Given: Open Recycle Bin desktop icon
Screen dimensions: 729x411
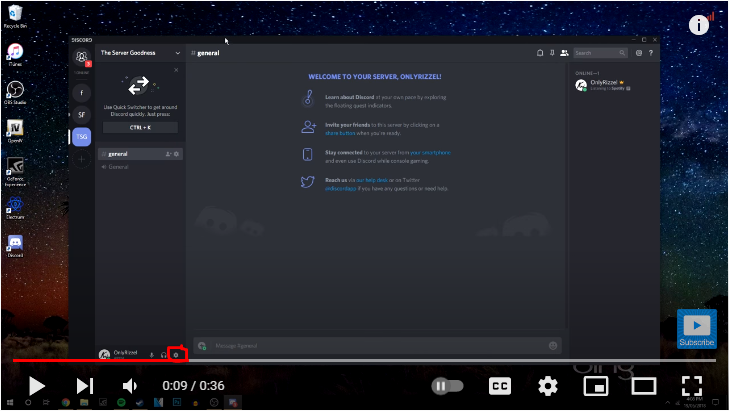Looking at the screenshot, I should [x=15, y=17].
